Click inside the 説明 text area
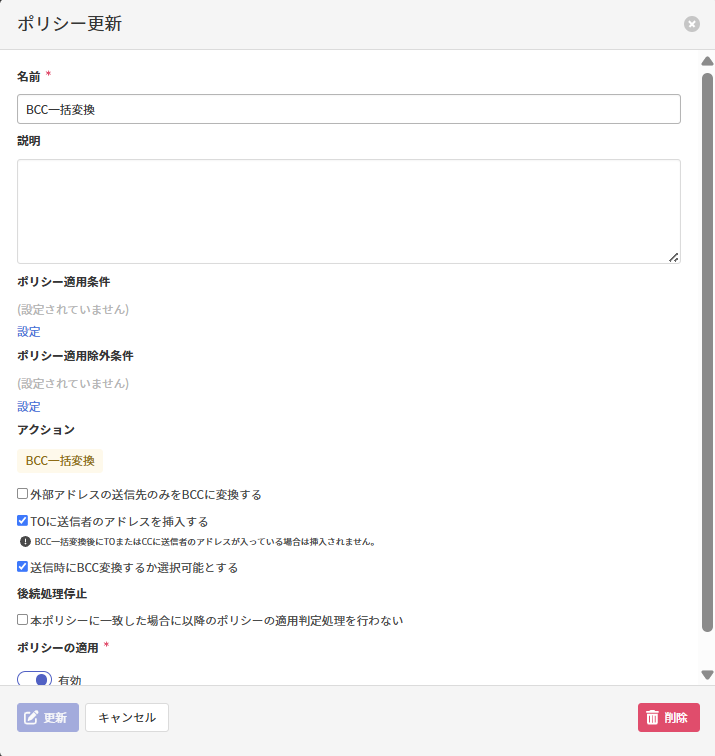This screenshot has width=715, height=756. [349, 211]
